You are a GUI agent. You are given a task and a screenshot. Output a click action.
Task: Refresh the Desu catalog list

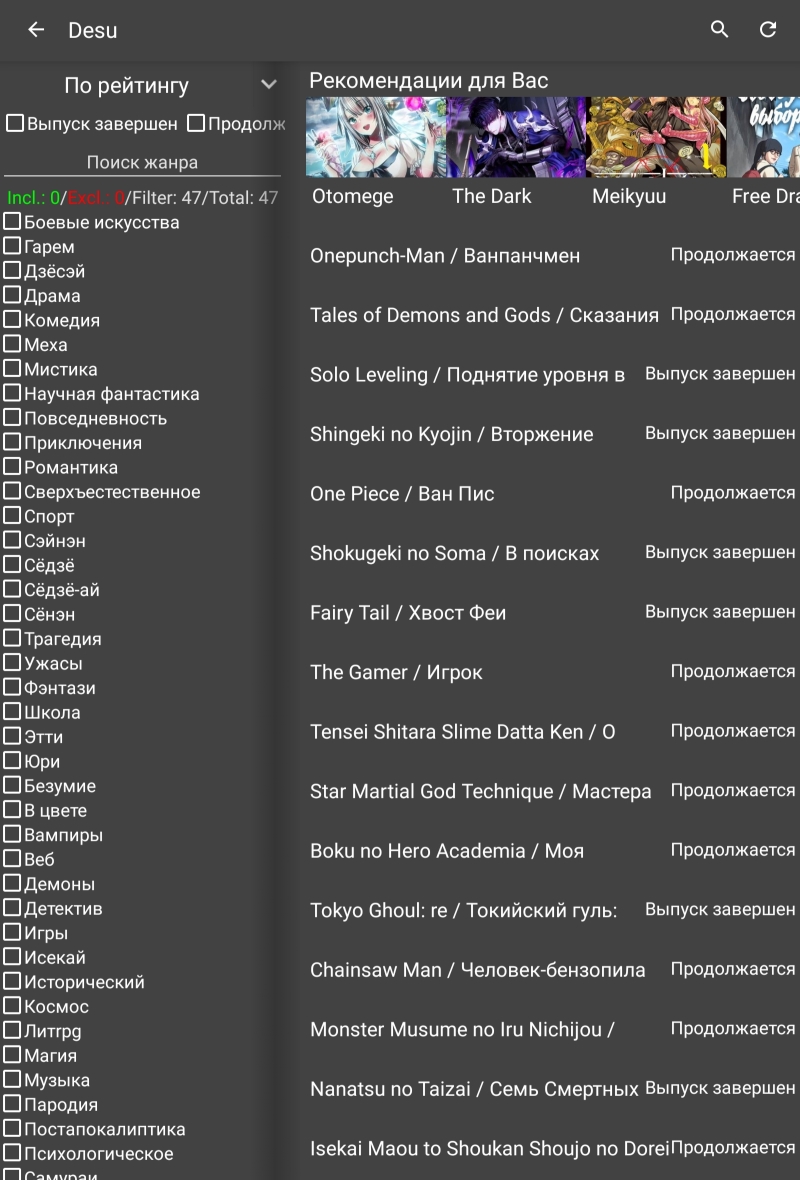(x=768, y=29)
